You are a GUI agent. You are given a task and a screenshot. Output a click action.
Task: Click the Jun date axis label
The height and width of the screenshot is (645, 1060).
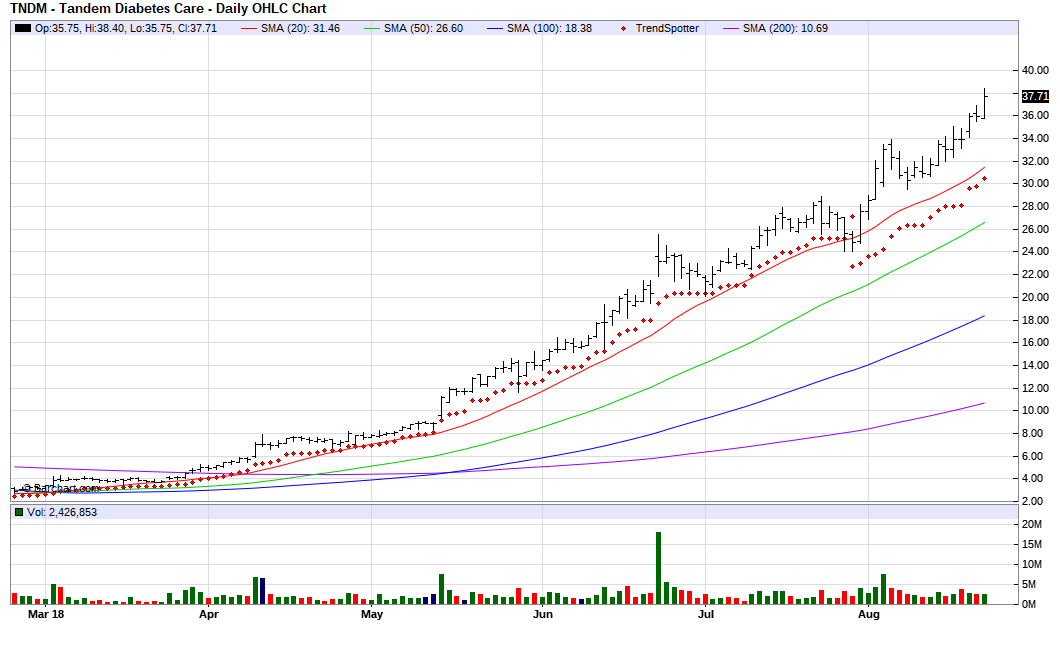[543, 614]
